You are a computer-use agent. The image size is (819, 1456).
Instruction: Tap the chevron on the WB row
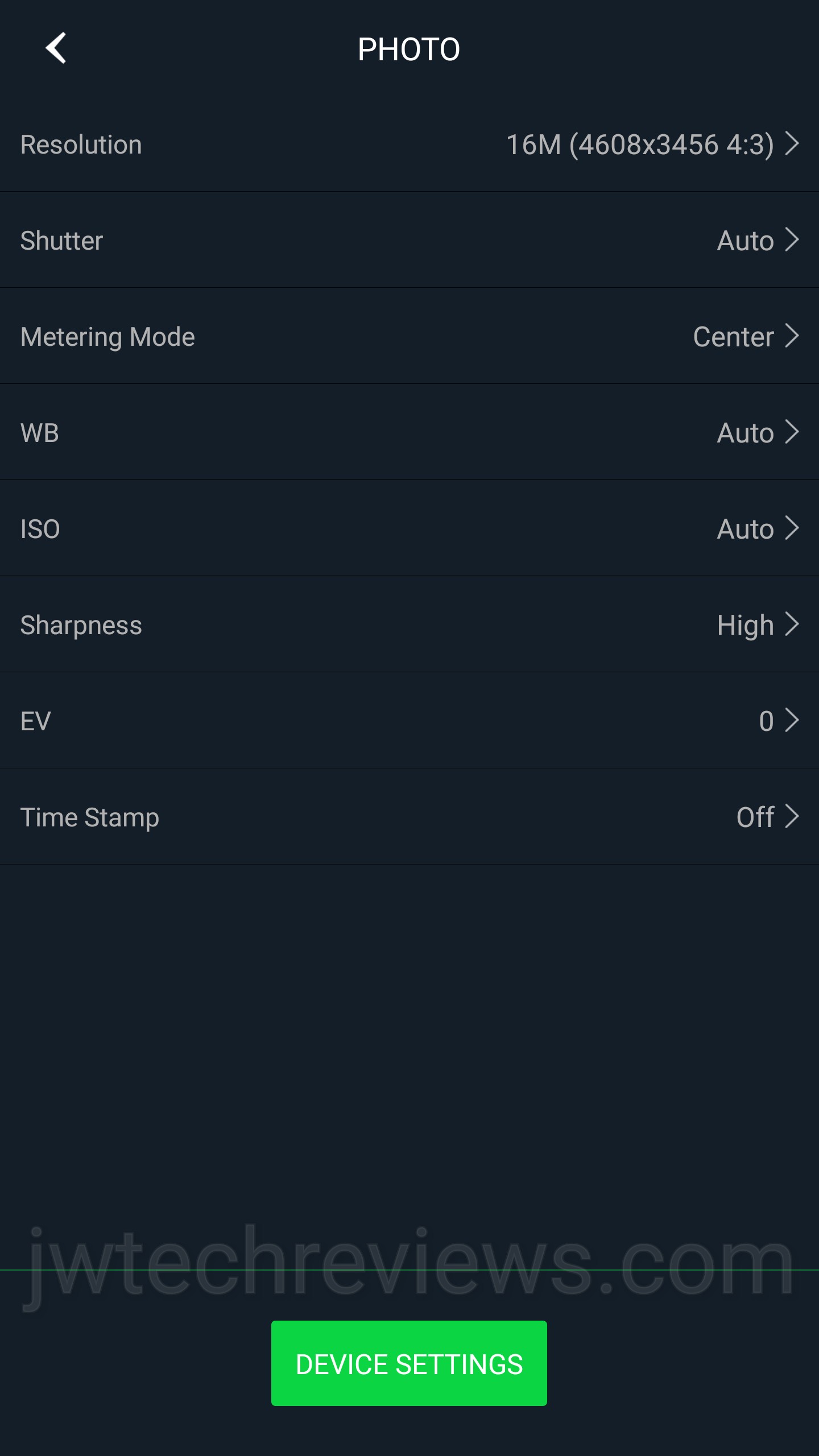(x=792, y=432)
